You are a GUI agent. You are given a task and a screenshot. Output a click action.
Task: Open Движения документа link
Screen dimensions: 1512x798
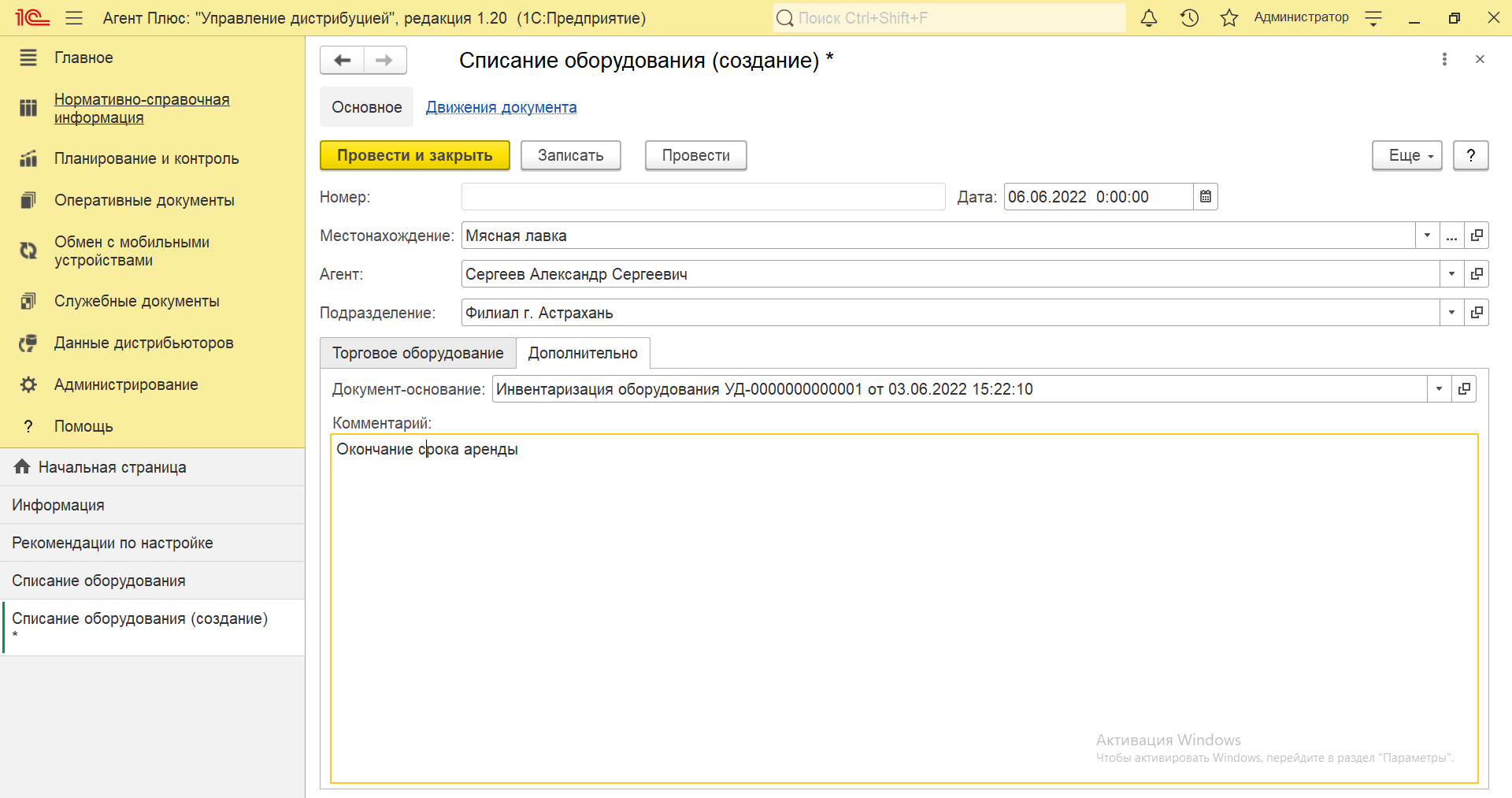click(x=501, y=107)
